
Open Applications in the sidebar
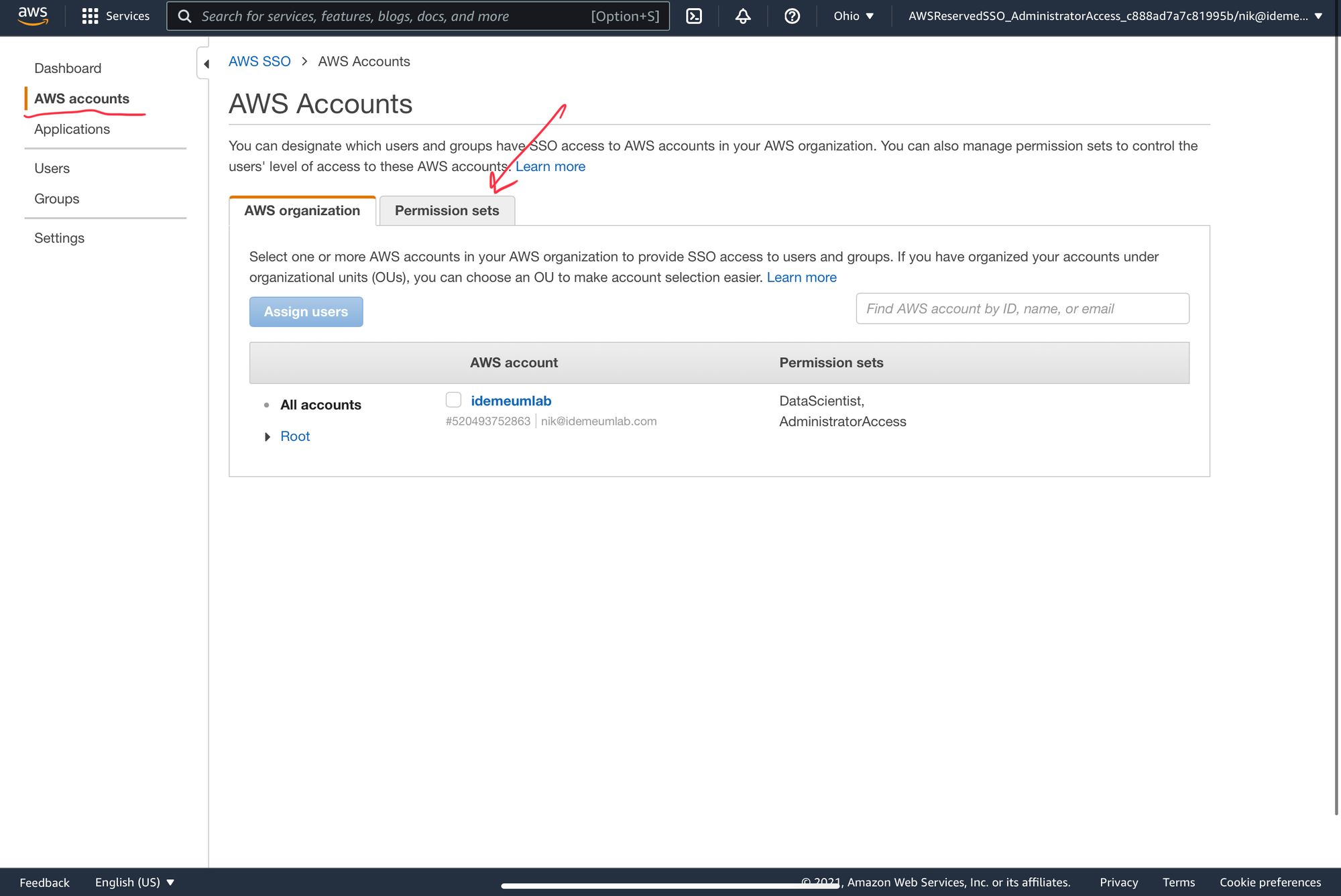(72, 129)
